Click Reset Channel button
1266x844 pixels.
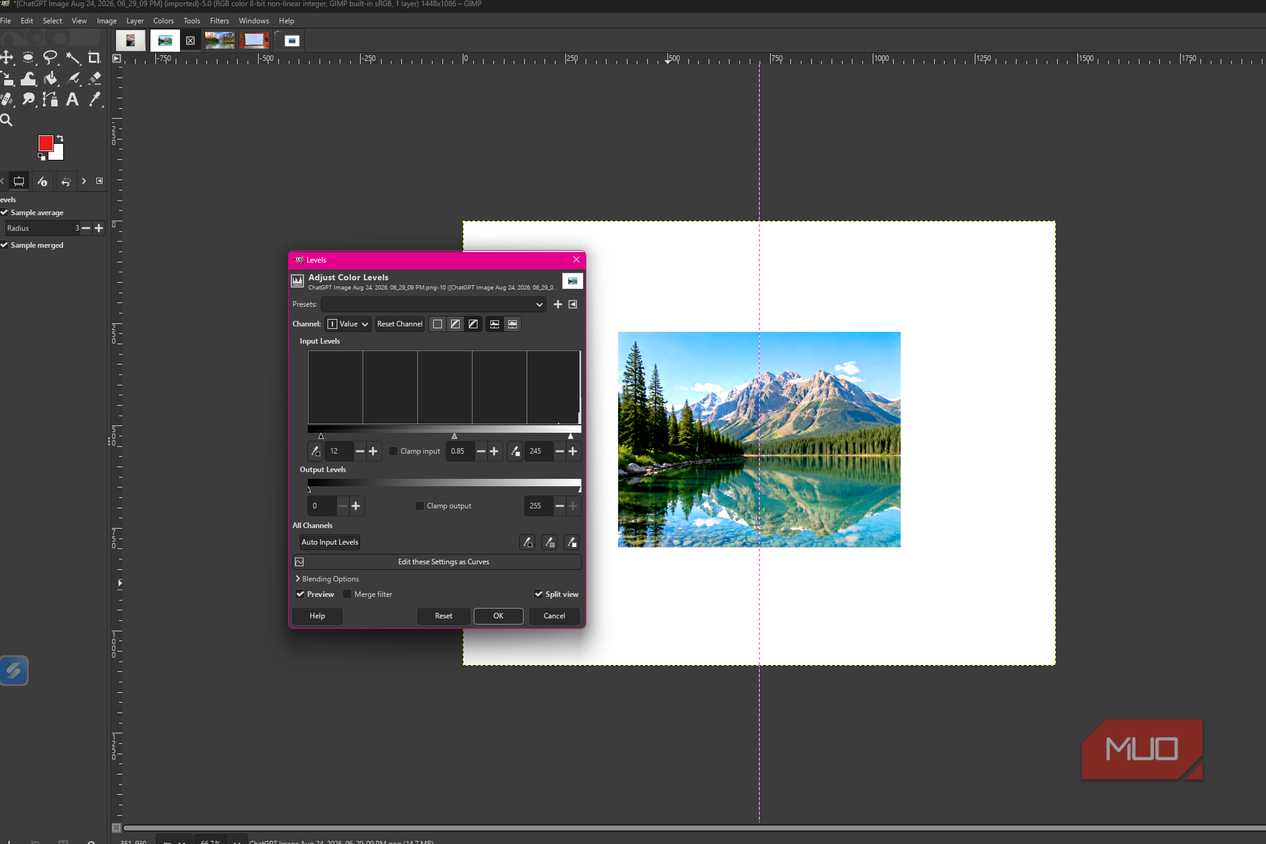(400, 324)
